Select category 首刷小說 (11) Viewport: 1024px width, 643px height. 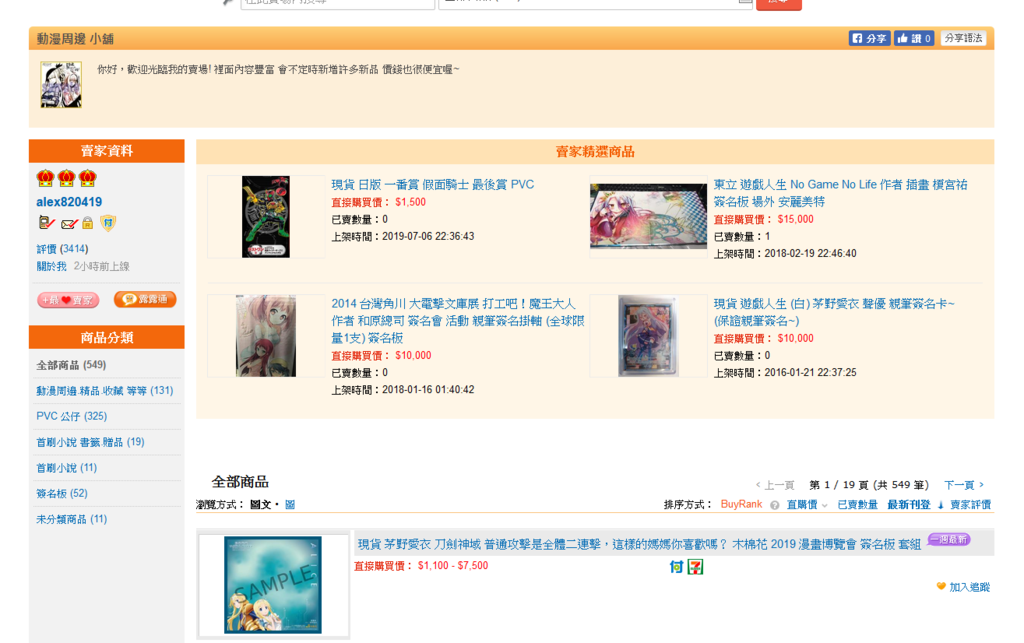tap(67, 467)
